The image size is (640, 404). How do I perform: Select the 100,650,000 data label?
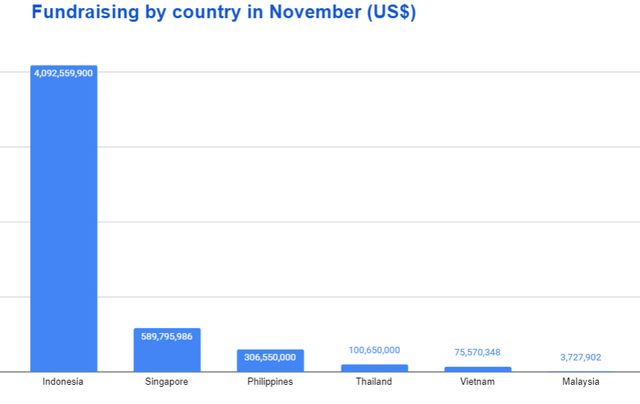[374, 350]
